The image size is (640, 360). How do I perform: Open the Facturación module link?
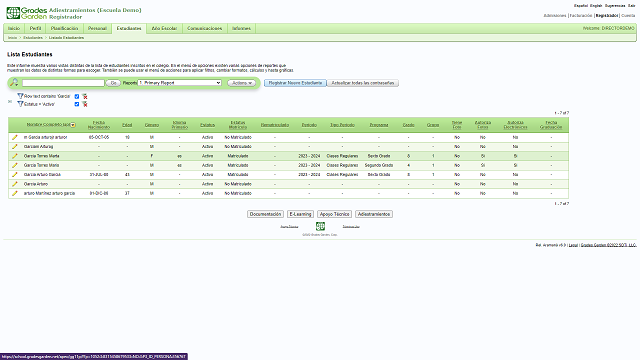[581, 16]
